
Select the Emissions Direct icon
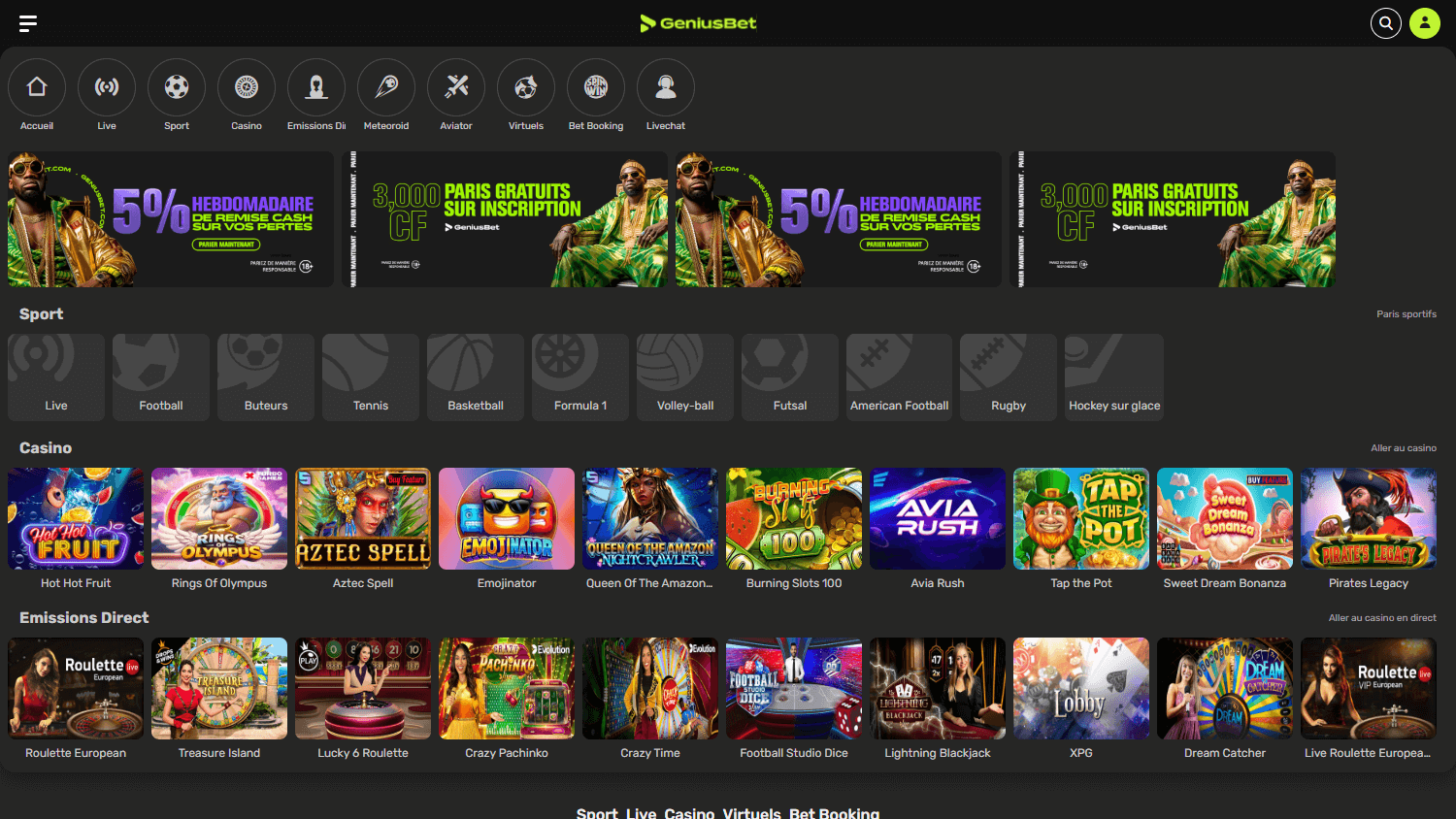(x=316, y=86)
